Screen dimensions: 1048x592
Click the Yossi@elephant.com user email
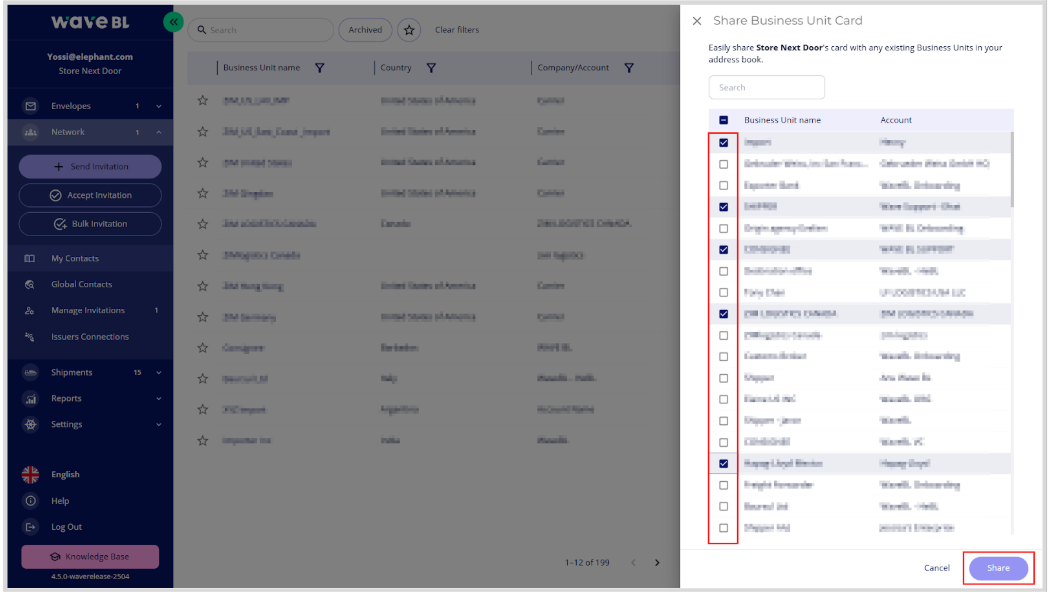90,57
